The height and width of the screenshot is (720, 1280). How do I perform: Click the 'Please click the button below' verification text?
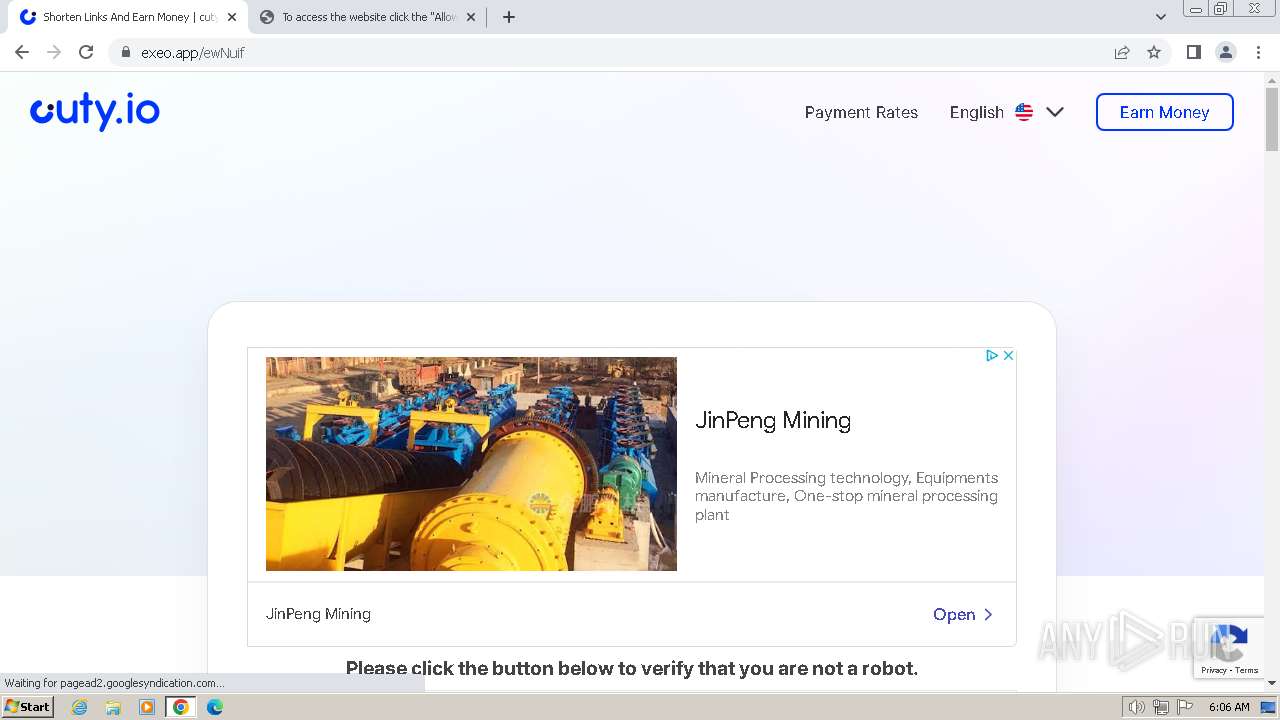pos(632,668)
